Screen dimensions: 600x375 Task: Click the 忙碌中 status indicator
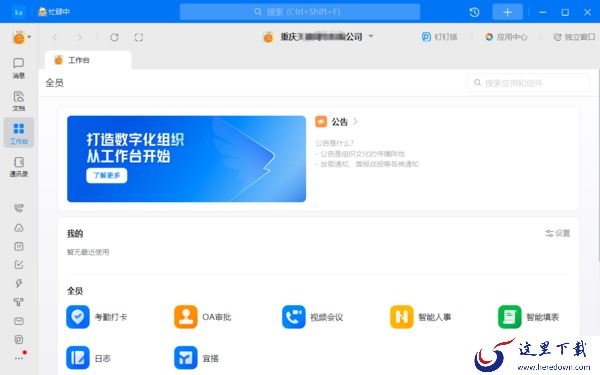[54, 12]
